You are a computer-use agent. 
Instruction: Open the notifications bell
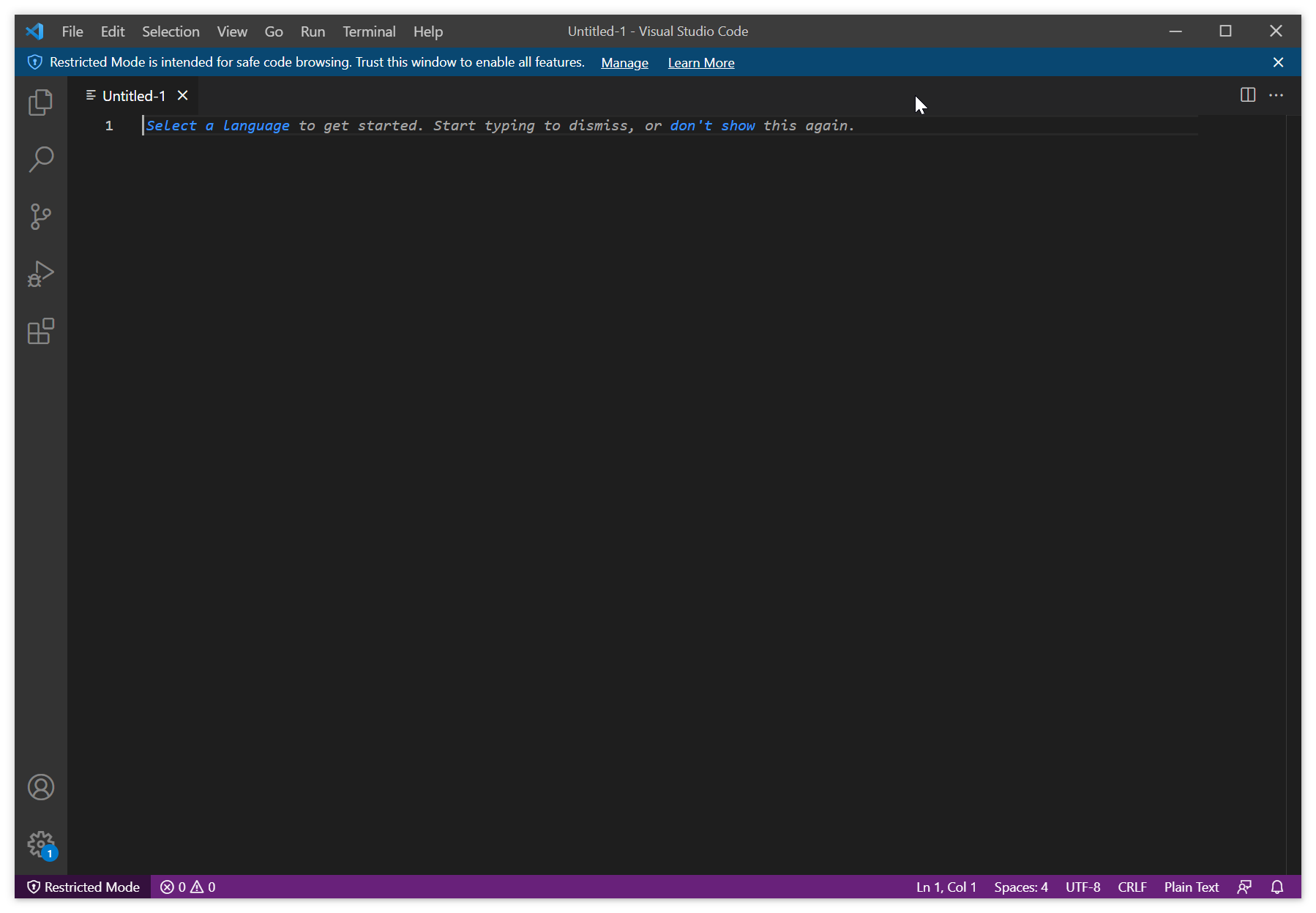[1277, 887]
